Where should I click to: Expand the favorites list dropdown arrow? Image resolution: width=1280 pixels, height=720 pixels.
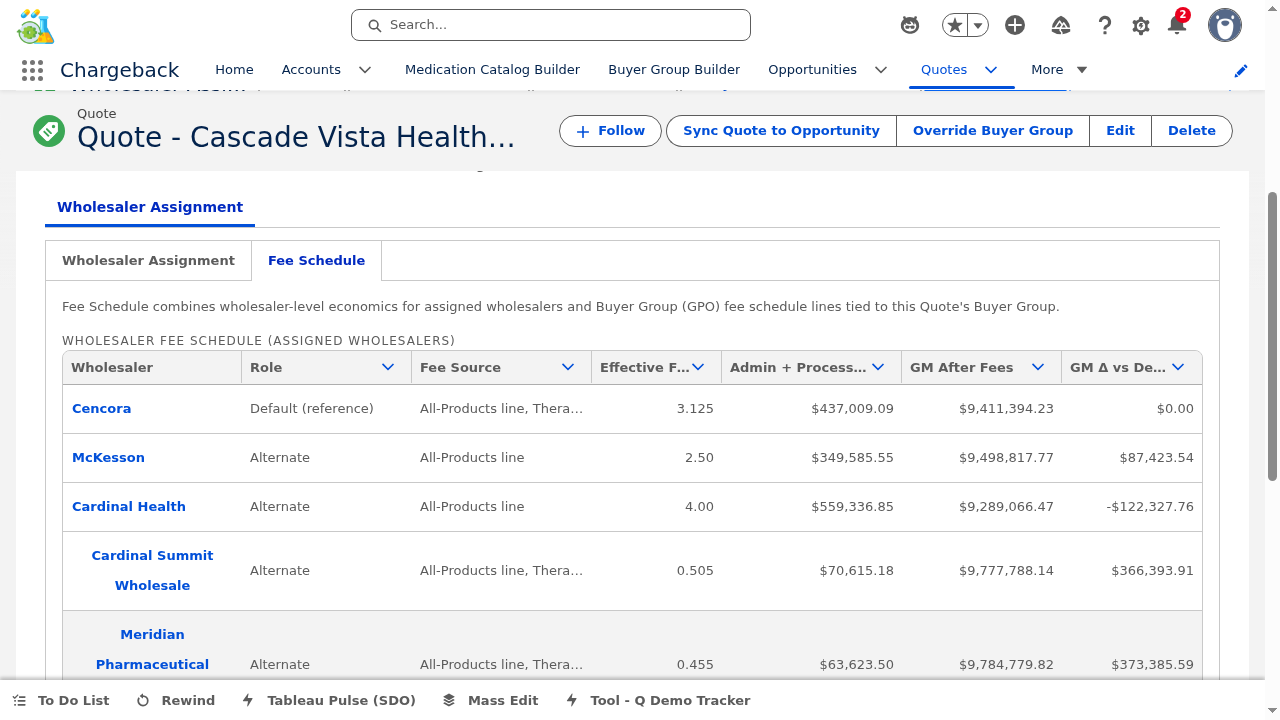tap(978, 25)
